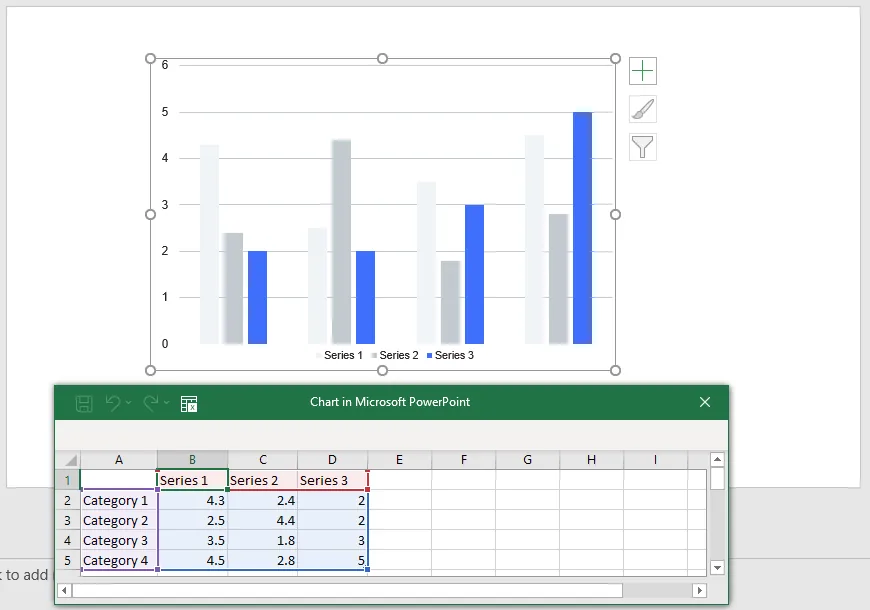Click the Category 4 cell
Image resolution: width=870 pixels, height=610 pixels.
click(119, 561)
